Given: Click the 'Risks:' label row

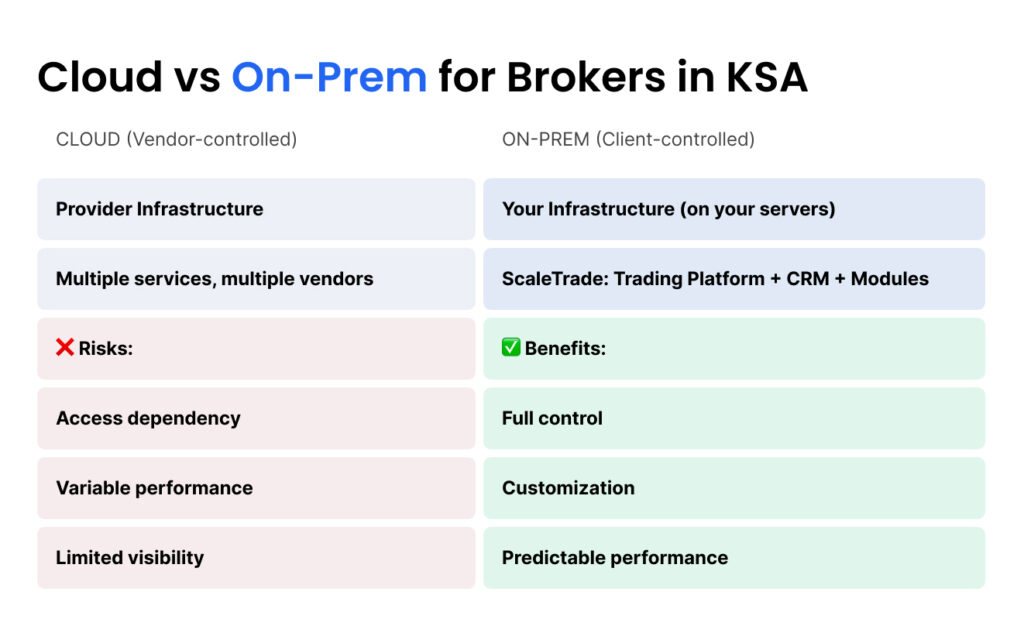Looking at the screenshot, I should coord(256,349).
